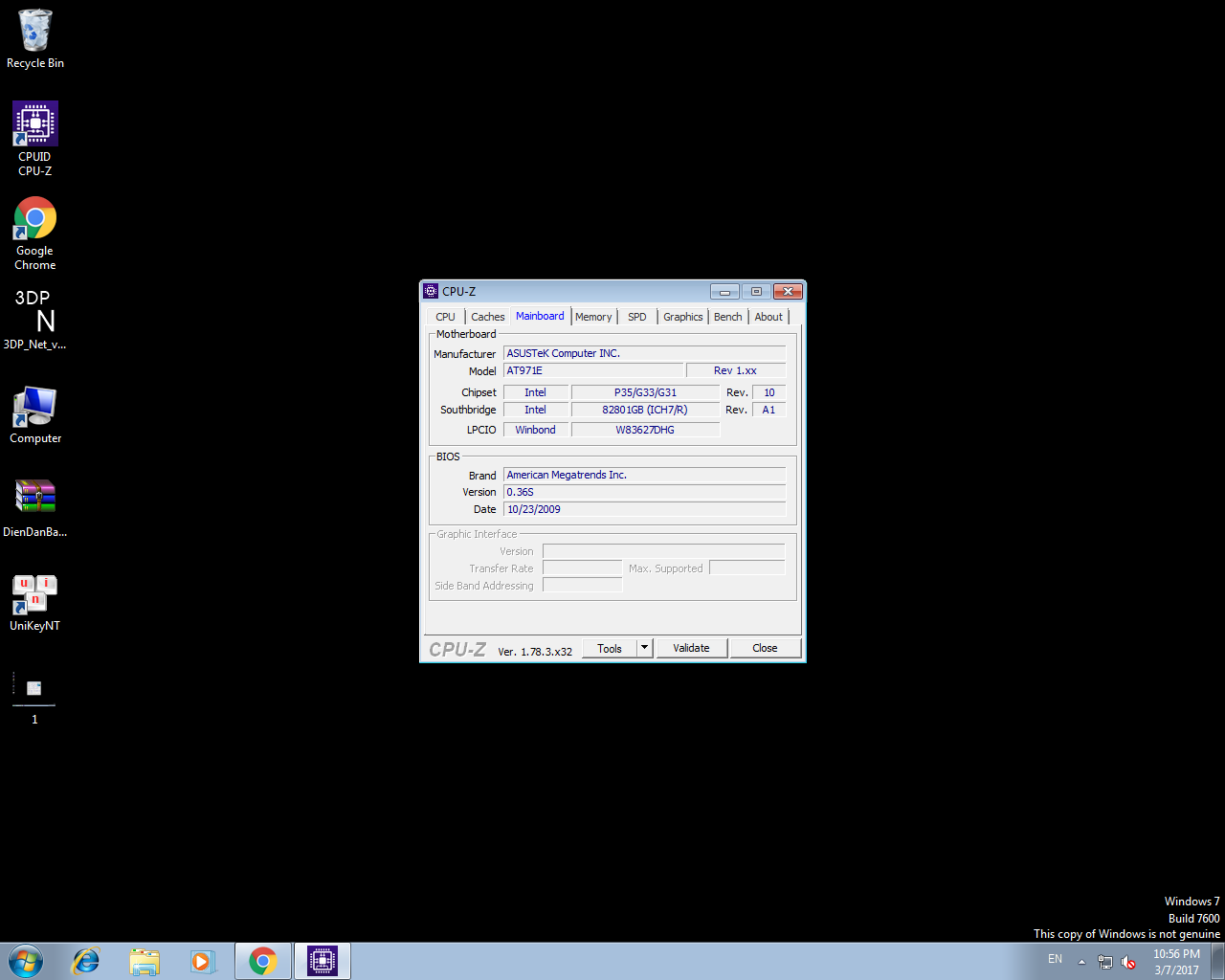Switch to the CPU tab
Image resolution: width=1225 pixels, height=980 pixels.
(x=446, y=317)
